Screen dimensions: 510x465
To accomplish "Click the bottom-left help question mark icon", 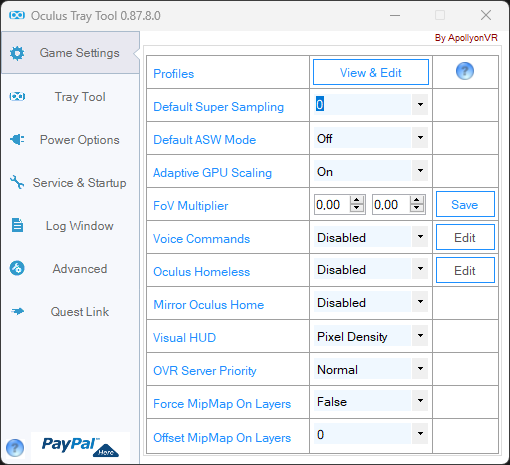I will tap(15, 448).
